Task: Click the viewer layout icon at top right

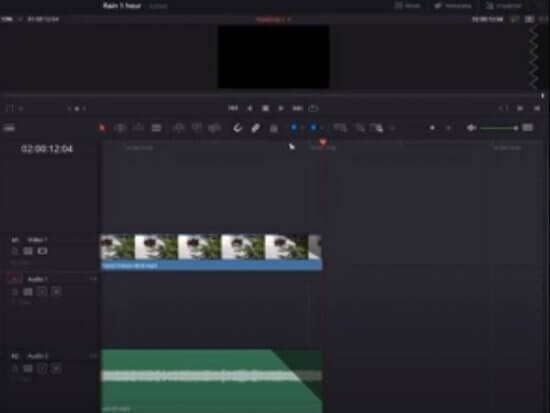Action: coord(529,19)
